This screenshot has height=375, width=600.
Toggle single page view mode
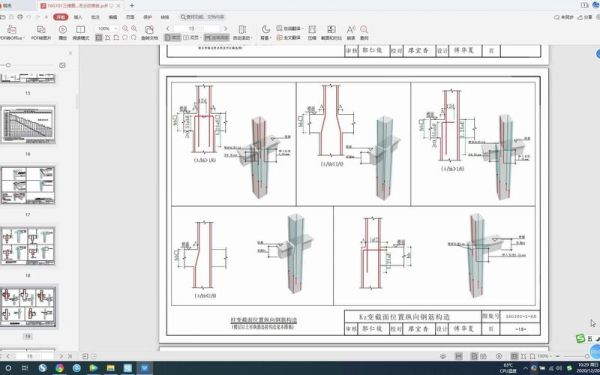[x=173, y=38]
